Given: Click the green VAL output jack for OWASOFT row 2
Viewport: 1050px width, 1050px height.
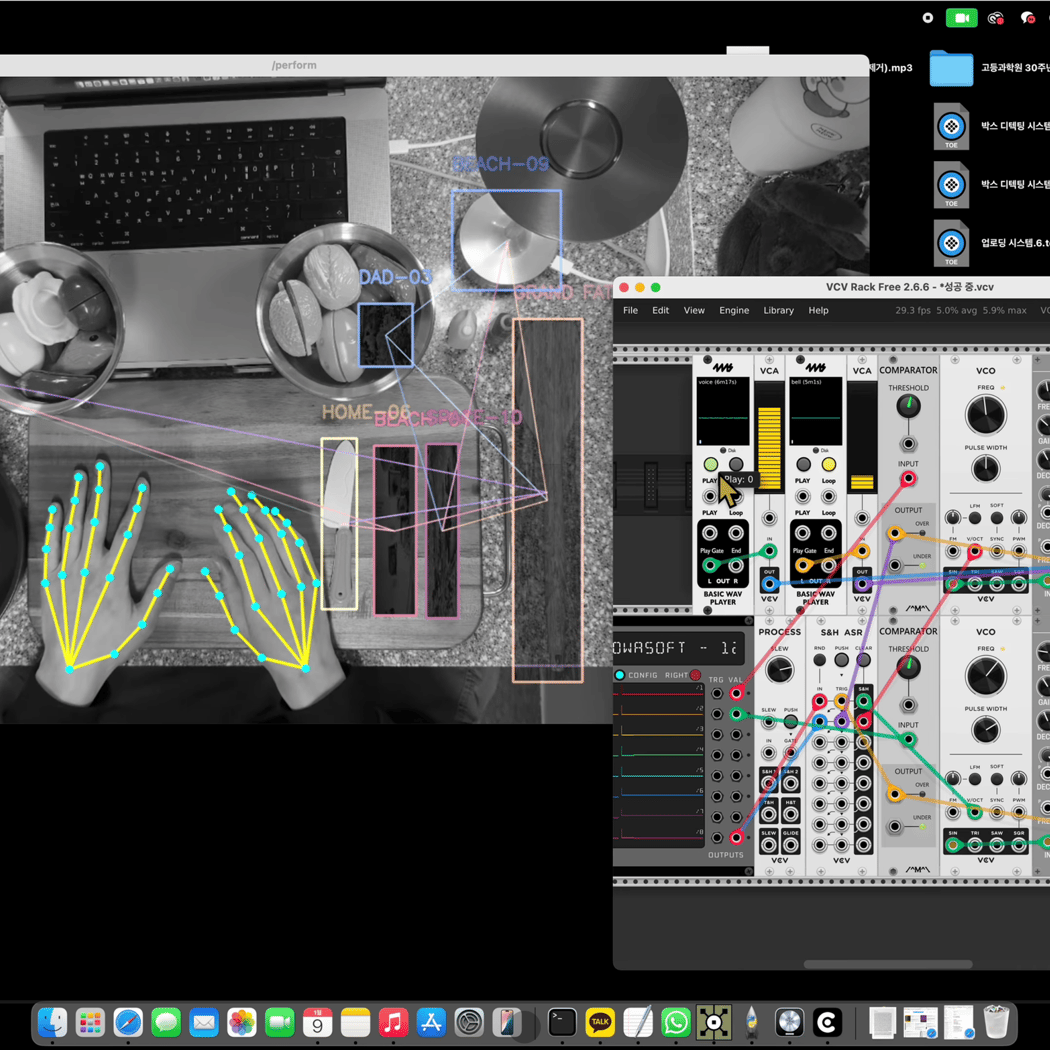Looking at the screenshot, I should click(x=736, y=714).
